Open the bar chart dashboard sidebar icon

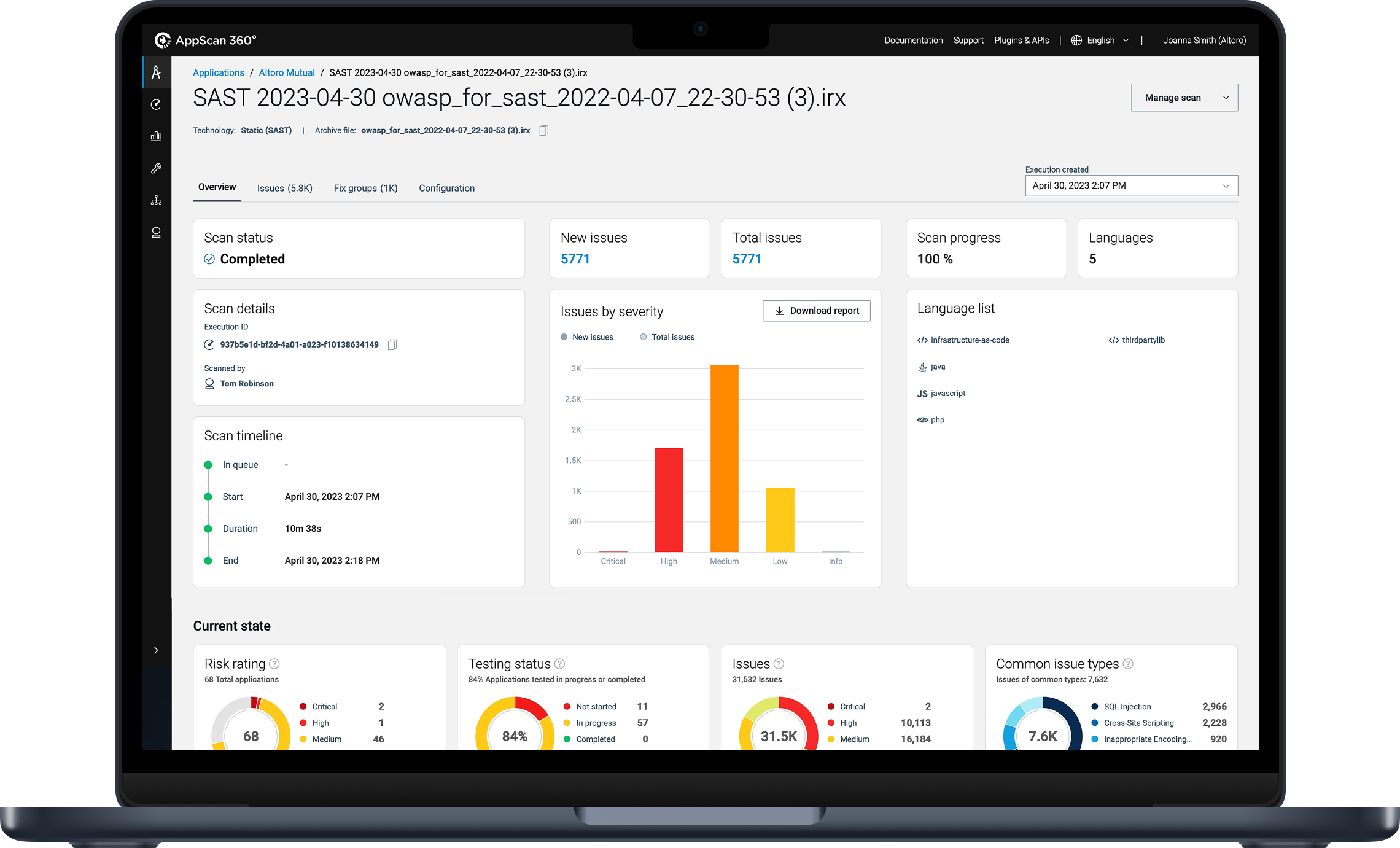pos(156,136)
